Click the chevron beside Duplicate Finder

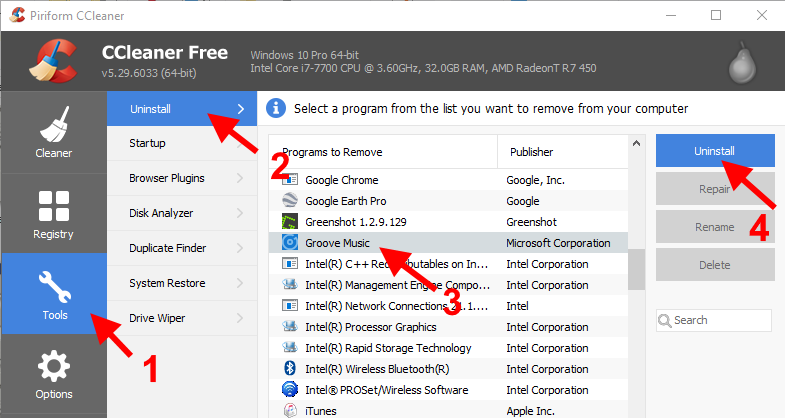[x=240, y=248]
